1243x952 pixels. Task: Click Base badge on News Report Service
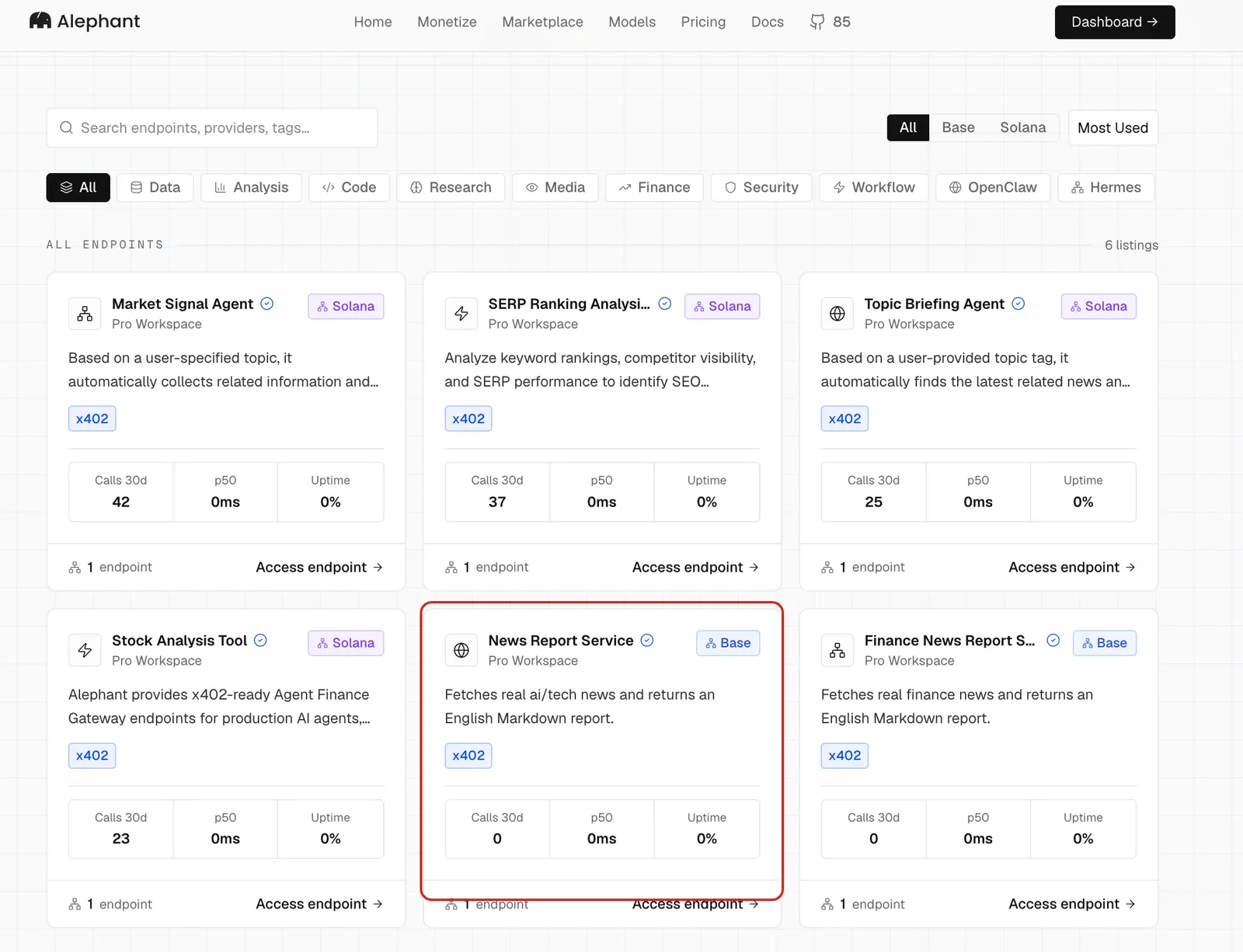(728, 643)
